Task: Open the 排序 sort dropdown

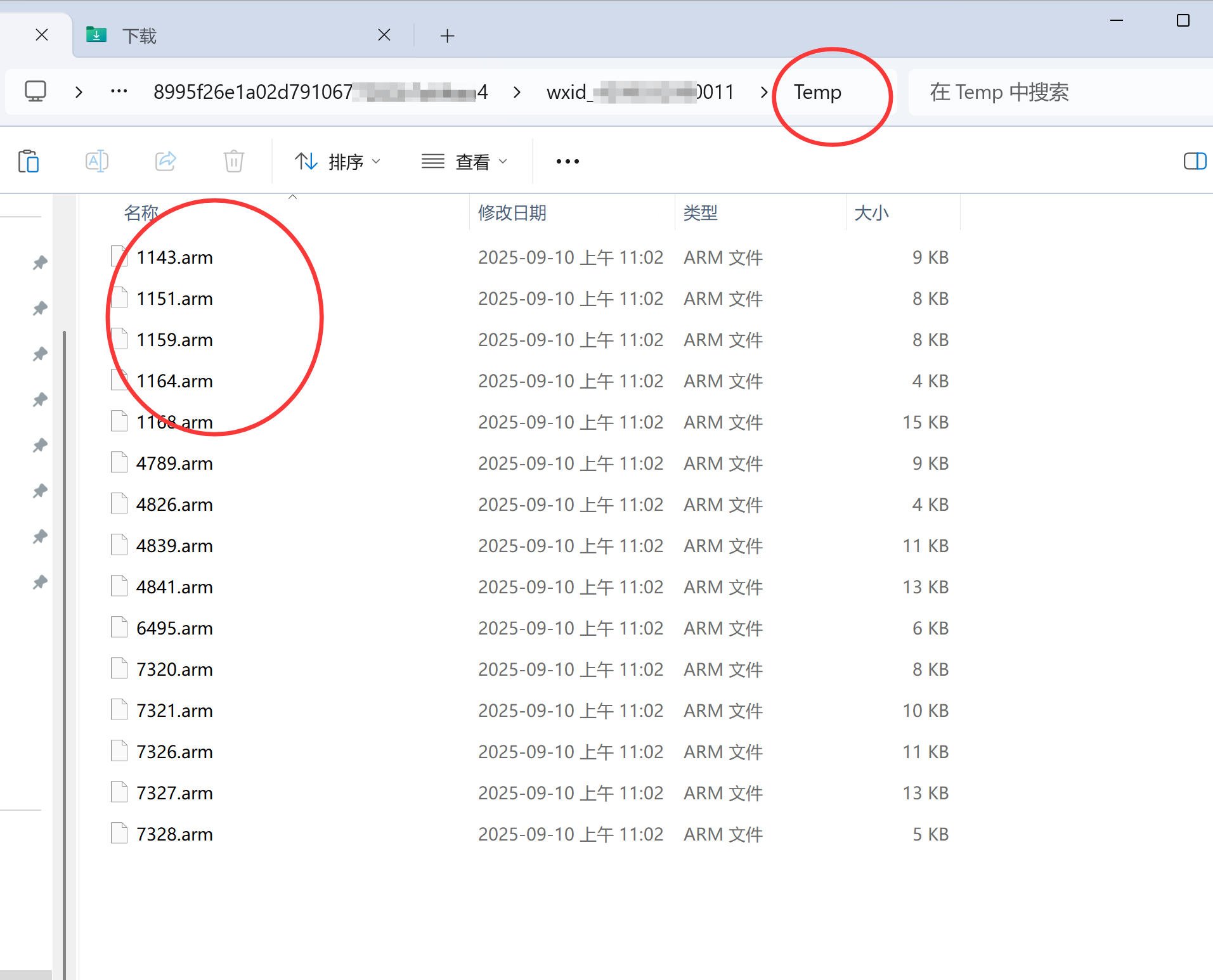Action: 338,162
